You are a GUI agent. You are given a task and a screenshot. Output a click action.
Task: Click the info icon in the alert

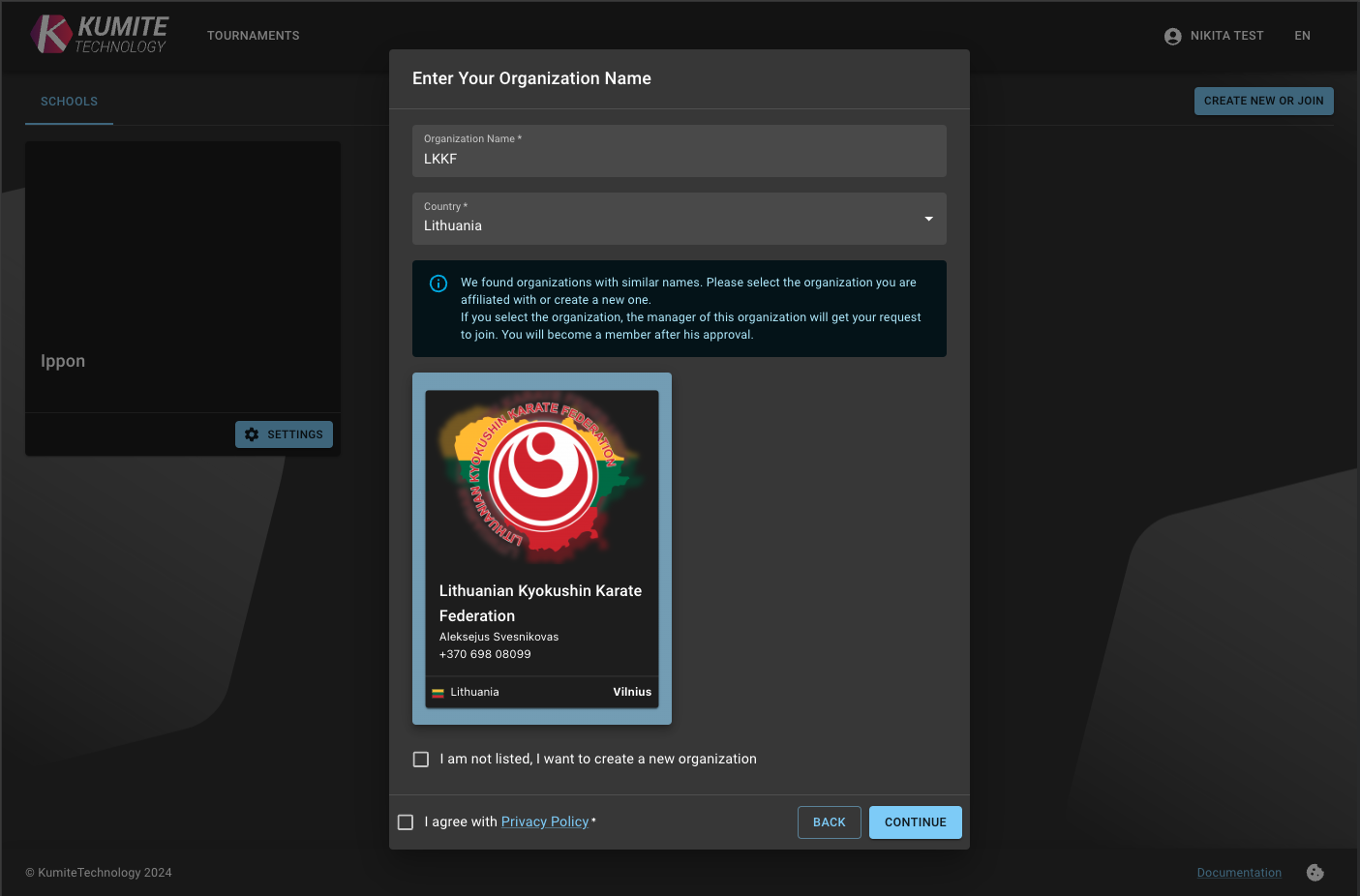point(438,284)
